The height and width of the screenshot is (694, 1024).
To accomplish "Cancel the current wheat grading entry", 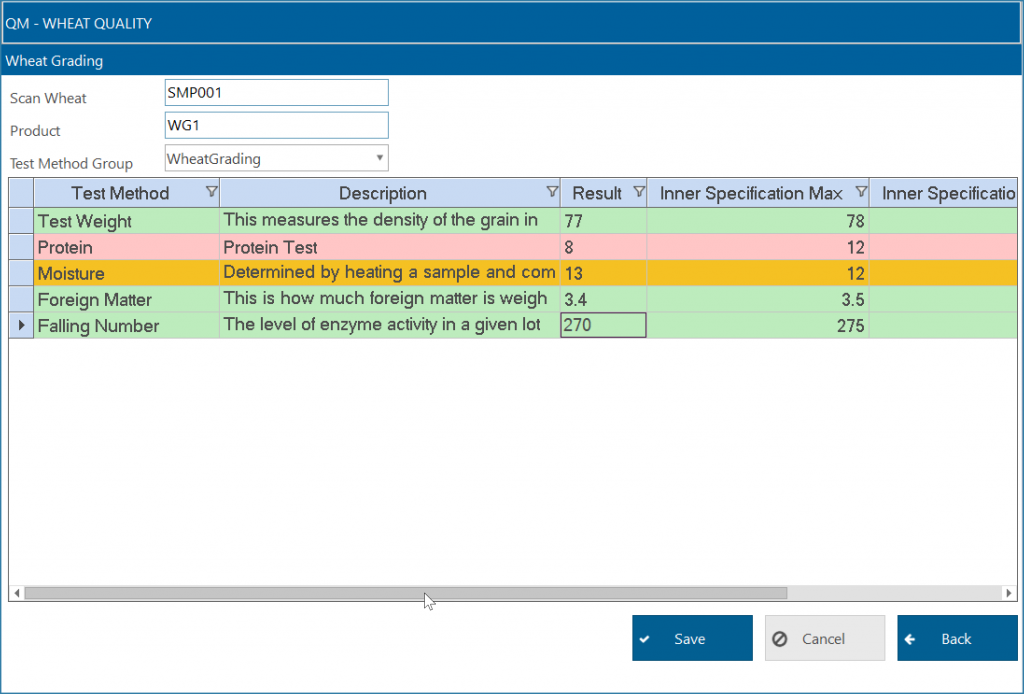I will coord(824,638).
